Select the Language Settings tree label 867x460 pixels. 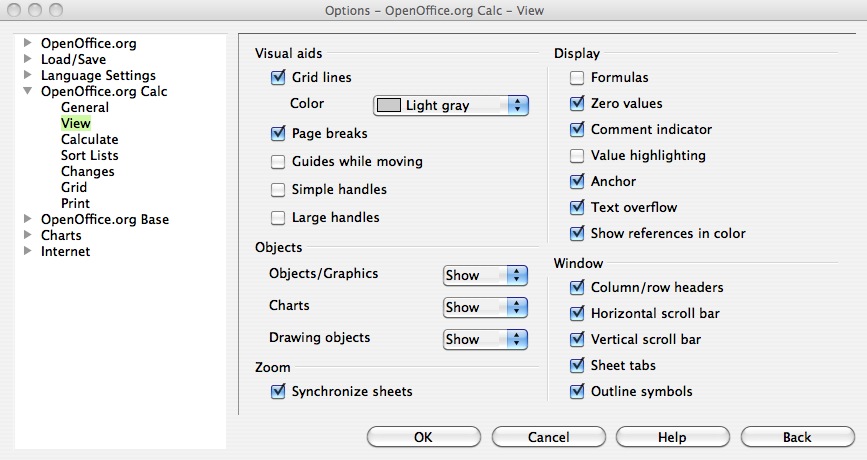98,75
